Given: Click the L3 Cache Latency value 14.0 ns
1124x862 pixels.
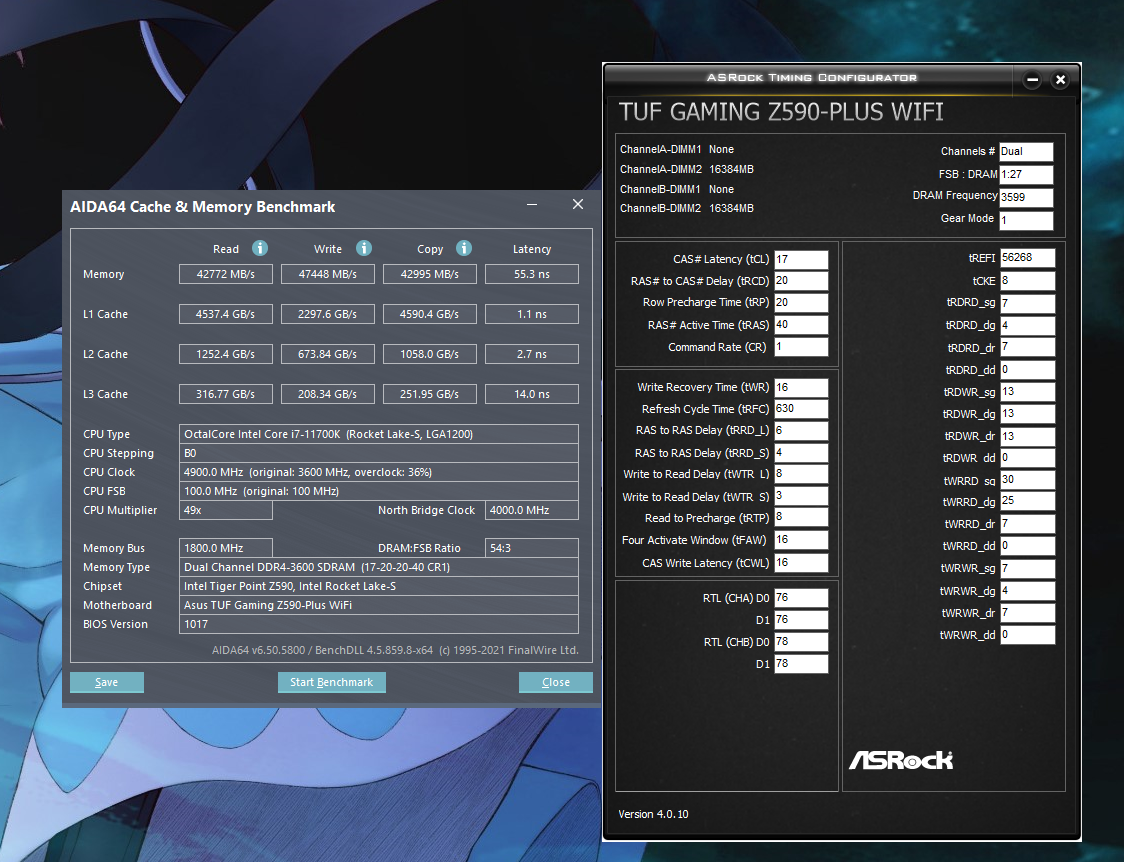Looking at the screenshot, I should tap(532, 394).
